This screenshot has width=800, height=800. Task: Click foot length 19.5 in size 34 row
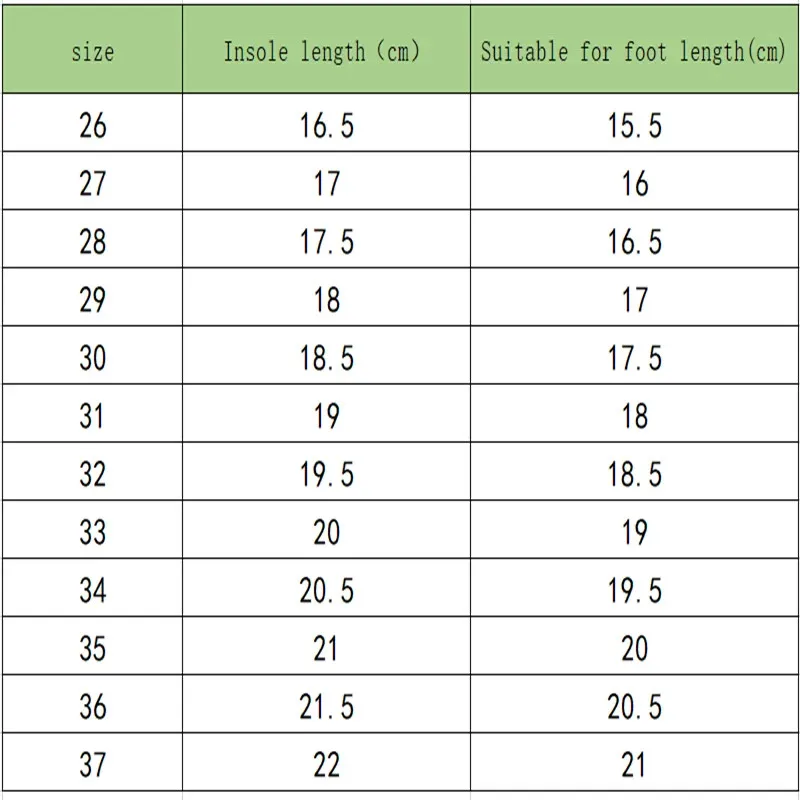[x=634, y=588]
